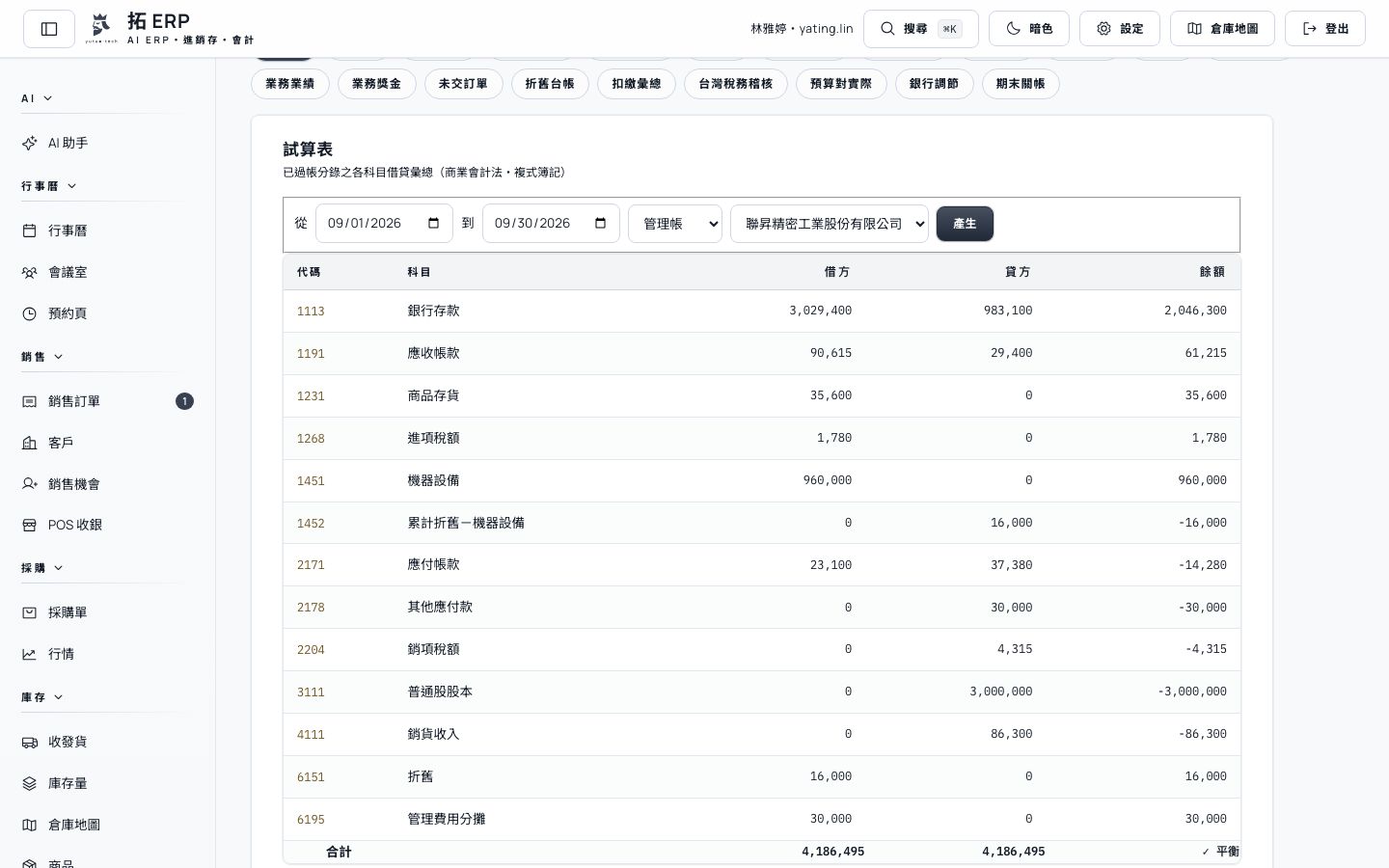Open the 搜尋 search button
Viewport: 1389px width, 868px height.
(921, 29)
